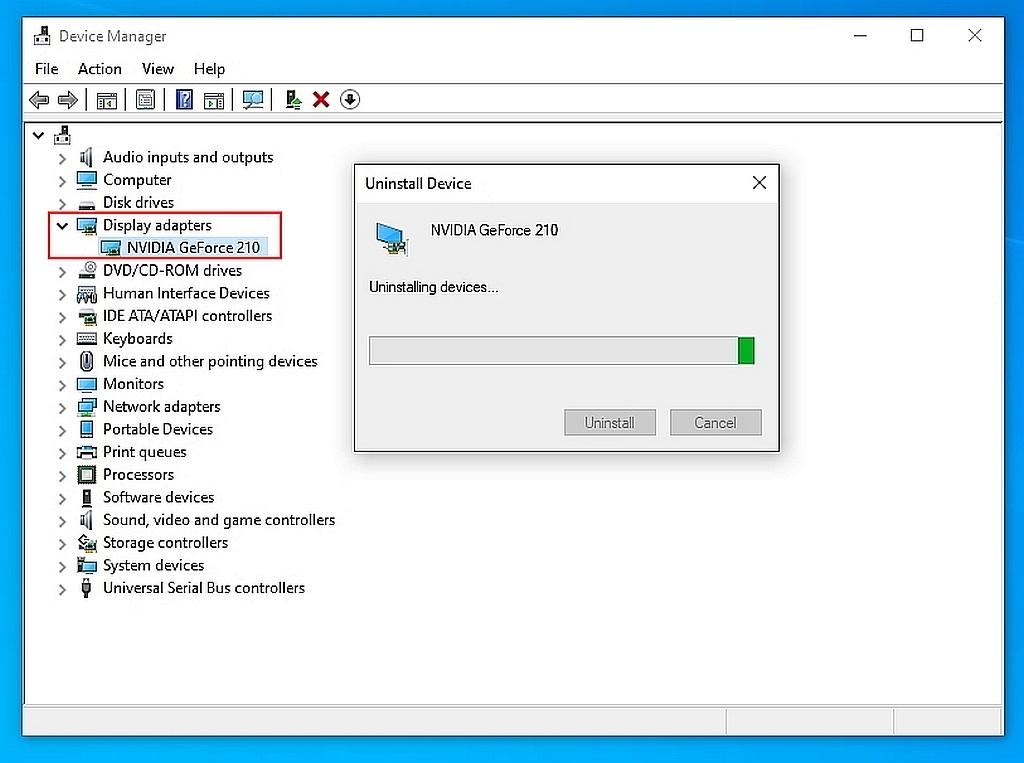The image size is (1024, 763).
Task: Click the DVD/CD-ROM drives disc icon
Action: [x=87, y=270]
